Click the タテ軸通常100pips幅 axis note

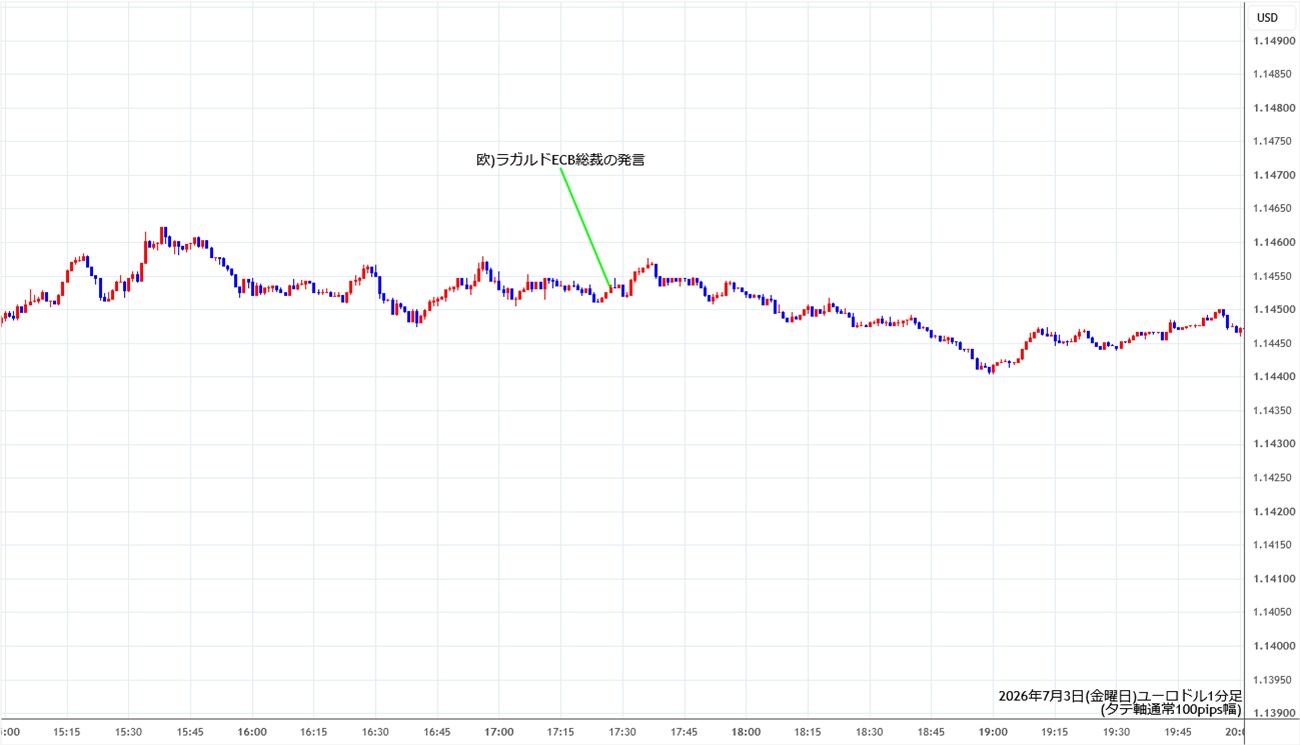point(1171,710)
